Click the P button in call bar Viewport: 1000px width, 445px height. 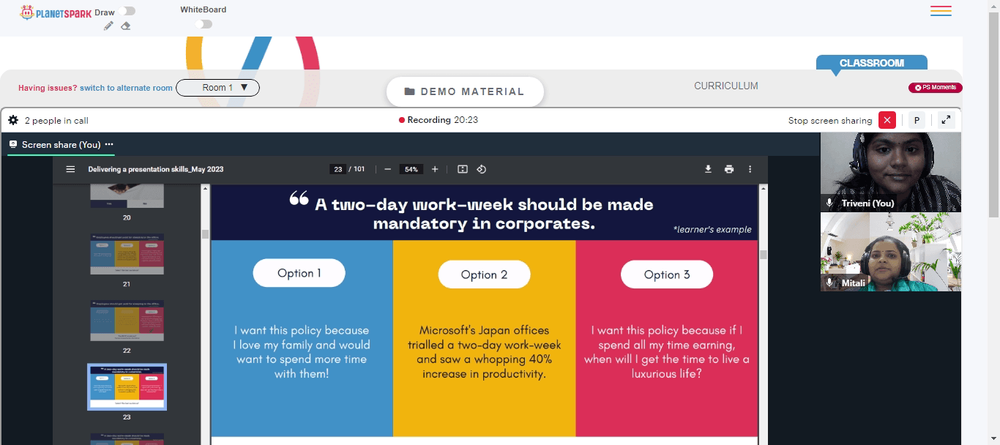coord(916,120)
